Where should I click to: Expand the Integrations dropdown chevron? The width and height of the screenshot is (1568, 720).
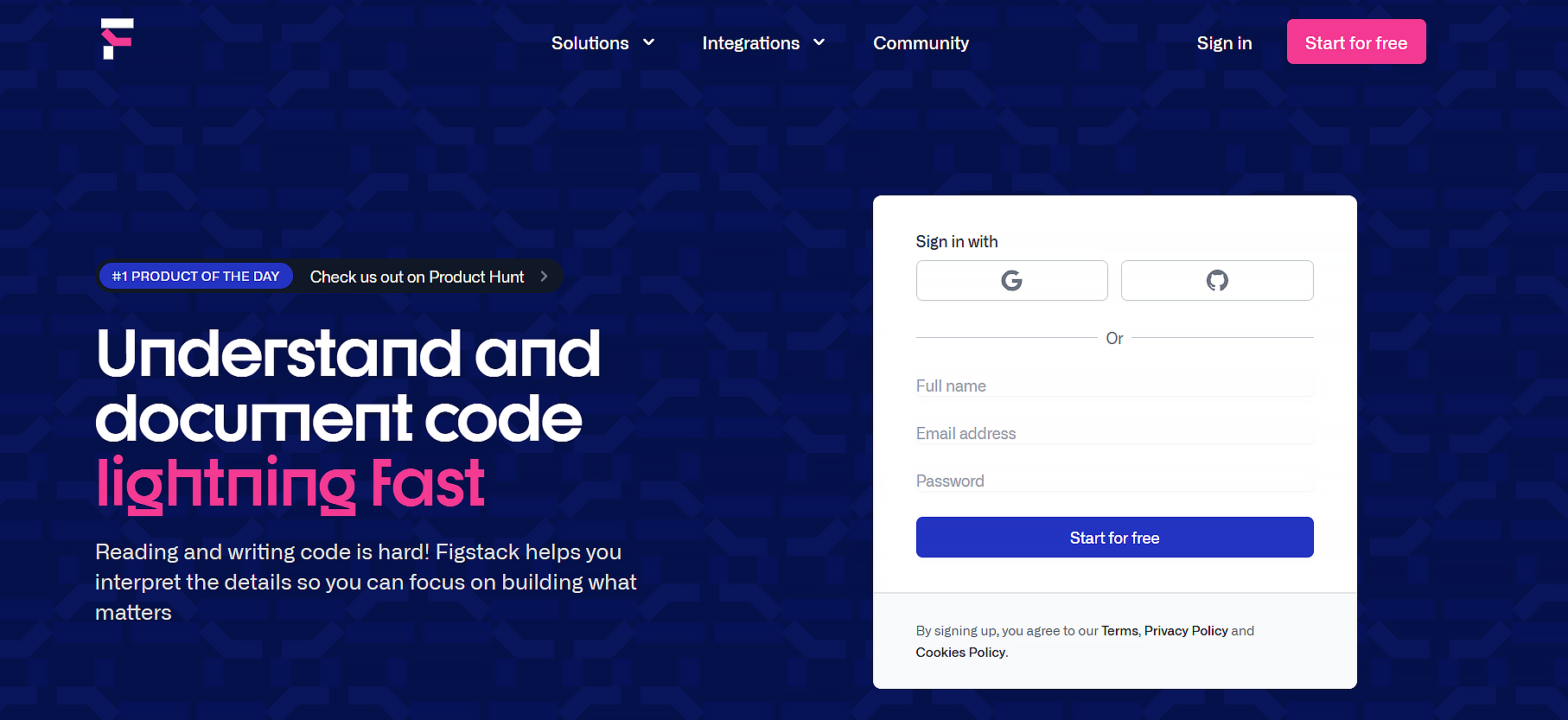tap(819, 42)
